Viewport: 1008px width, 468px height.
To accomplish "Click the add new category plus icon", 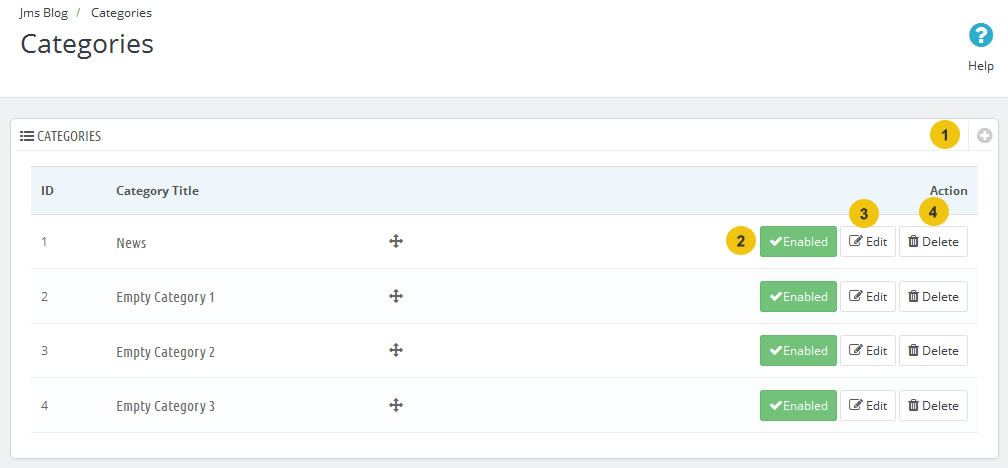I will tap(984, 136).
